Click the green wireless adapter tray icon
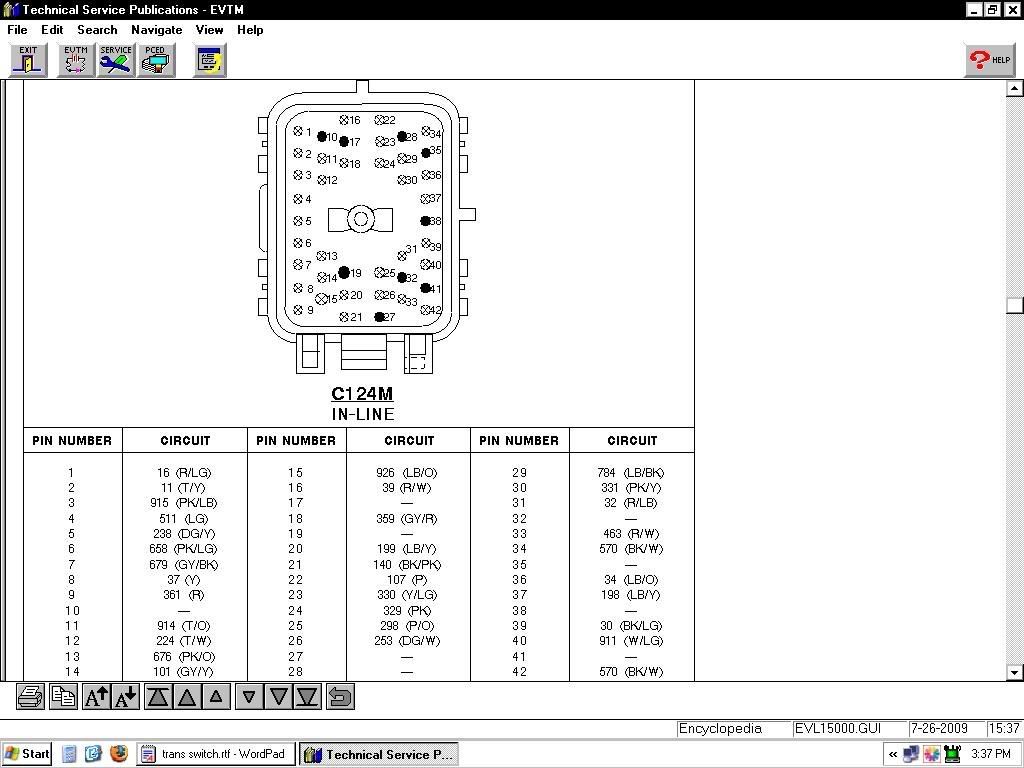This screenshot has width=1024, height=768. 952,754
